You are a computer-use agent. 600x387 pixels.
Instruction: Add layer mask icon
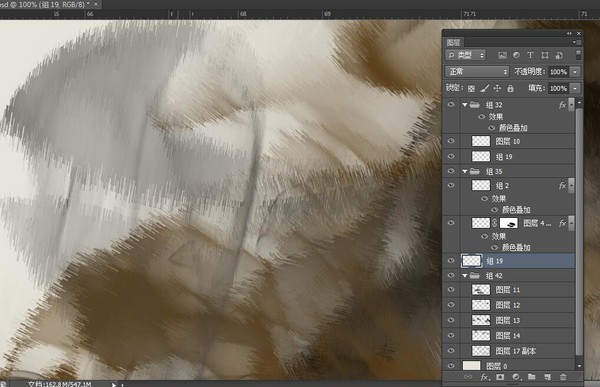(x=500, y=377)
